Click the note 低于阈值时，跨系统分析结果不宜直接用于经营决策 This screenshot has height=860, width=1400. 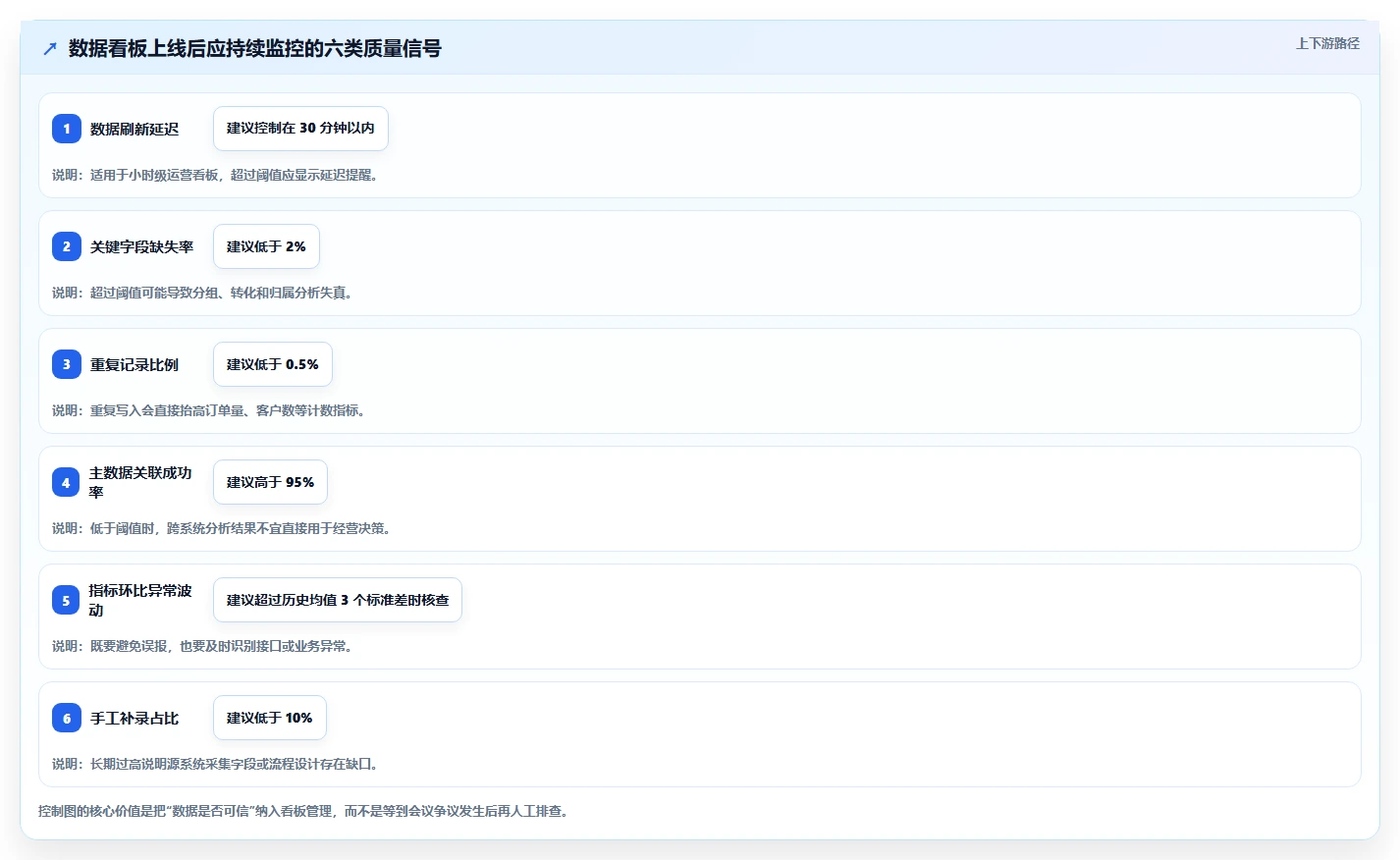click(222, 528)
